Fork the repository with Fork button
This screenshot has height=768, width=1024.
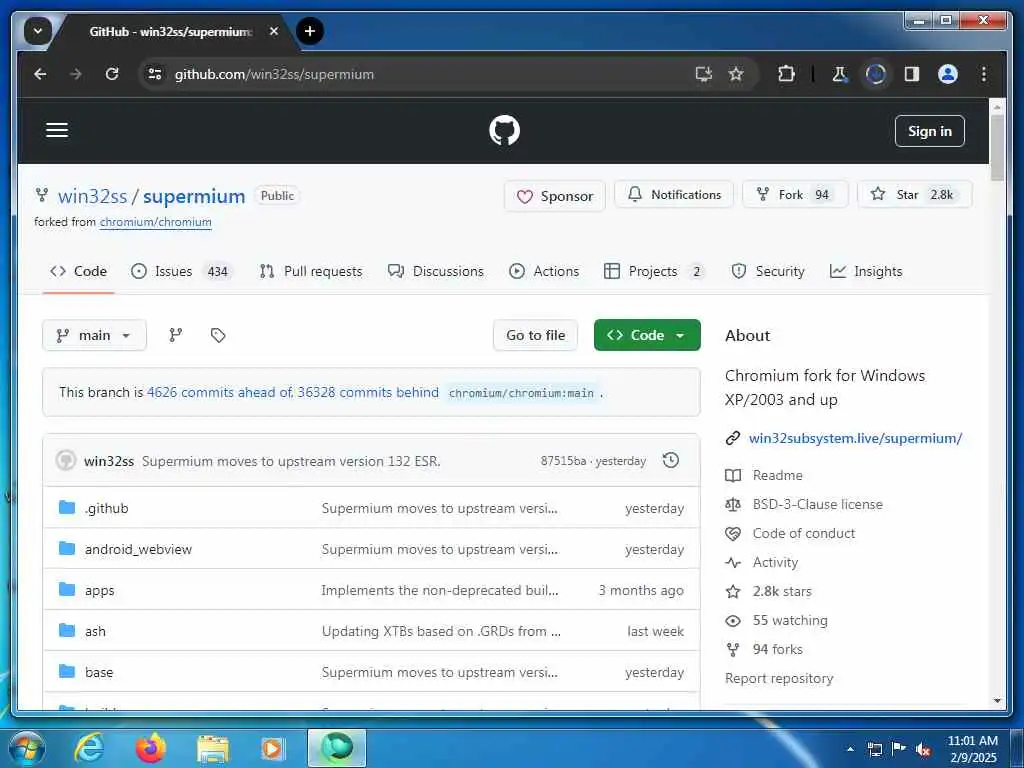coord(795,195)
